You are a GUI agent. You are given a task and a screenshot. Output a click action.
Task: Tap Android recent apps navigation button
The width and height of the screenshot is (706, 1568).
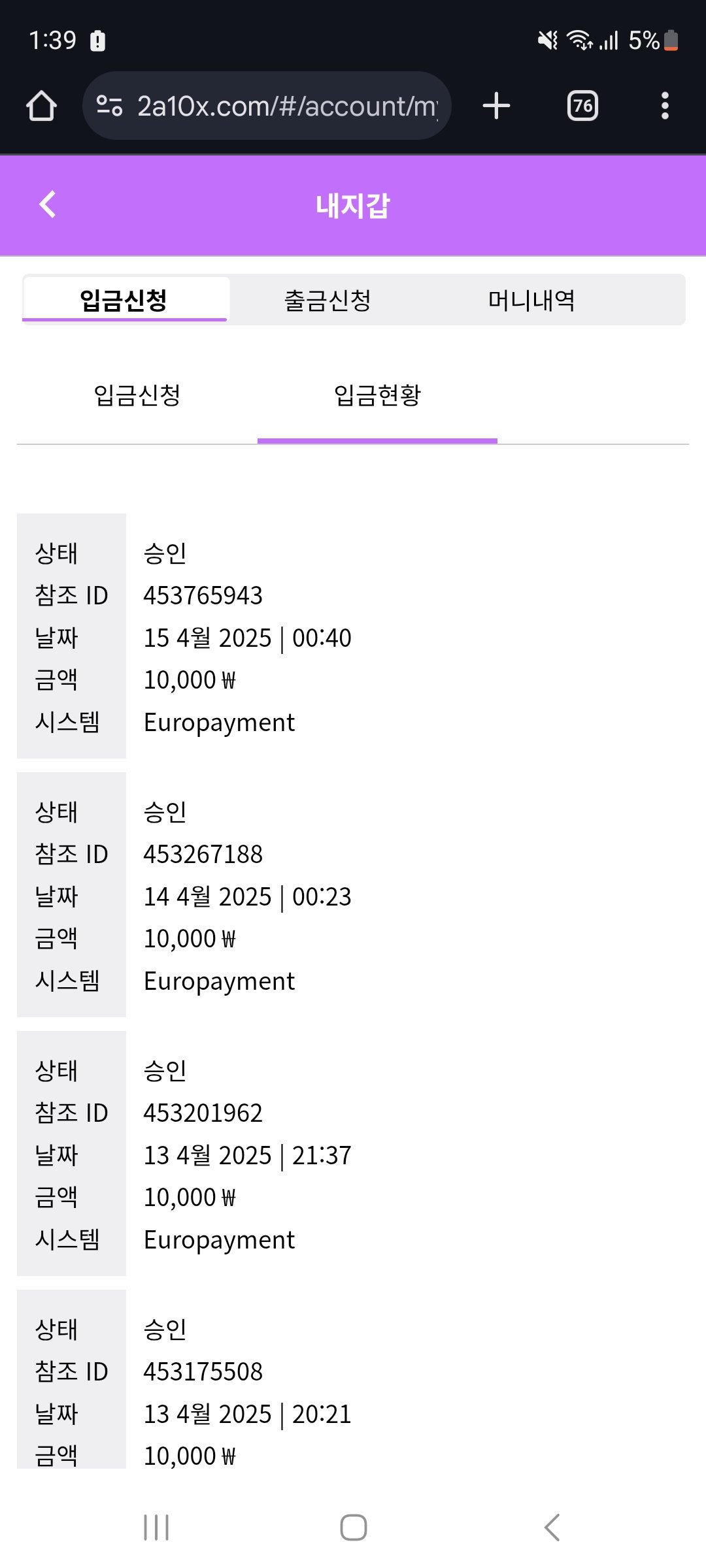[156, 1527]
